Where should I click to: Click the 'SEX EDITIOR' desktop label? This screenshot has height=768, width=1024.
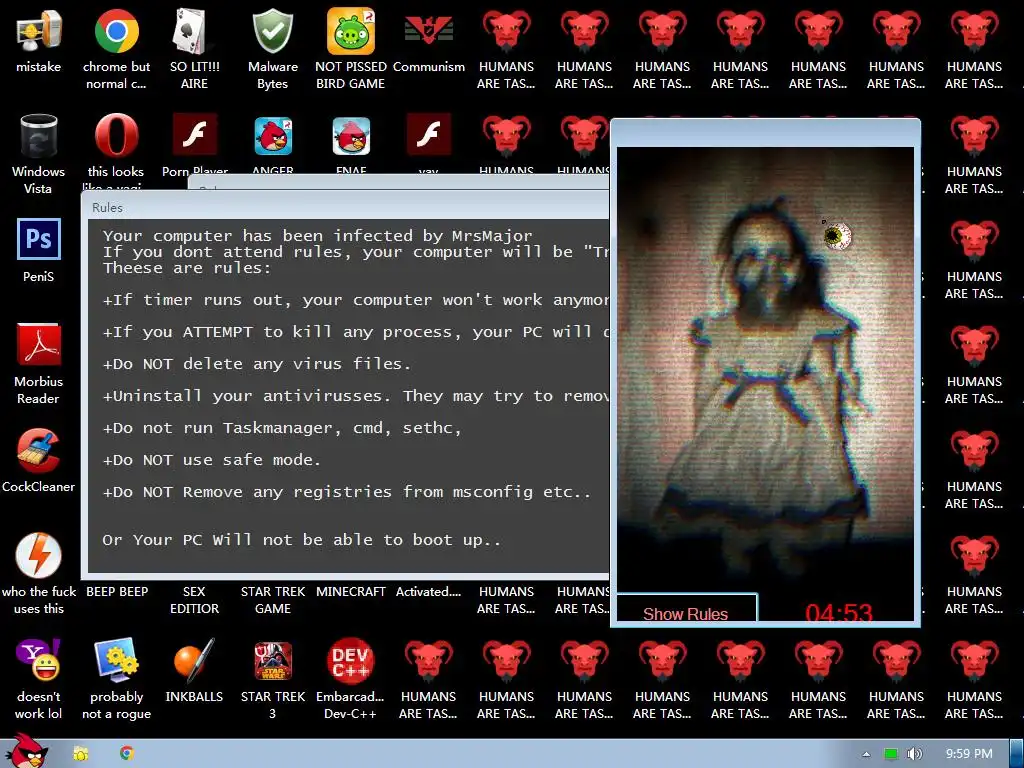pyautogui.click(x=194, y=600)
